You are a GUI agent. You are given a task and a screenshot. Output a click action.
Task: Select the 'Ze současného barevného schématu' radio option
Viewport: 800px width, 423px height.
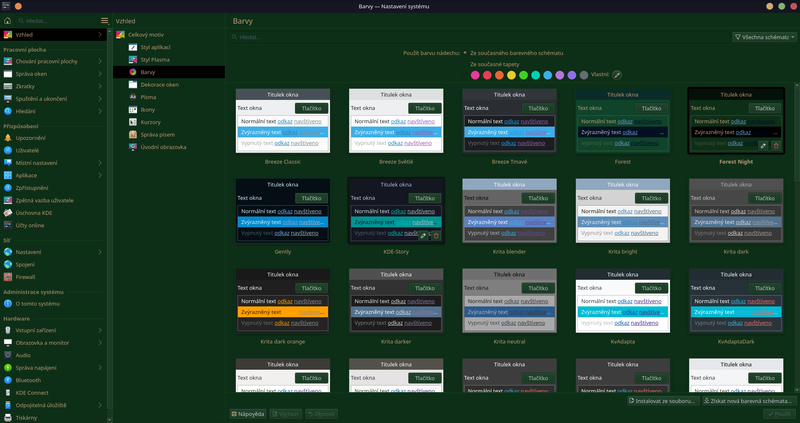[x=466, y=52]
